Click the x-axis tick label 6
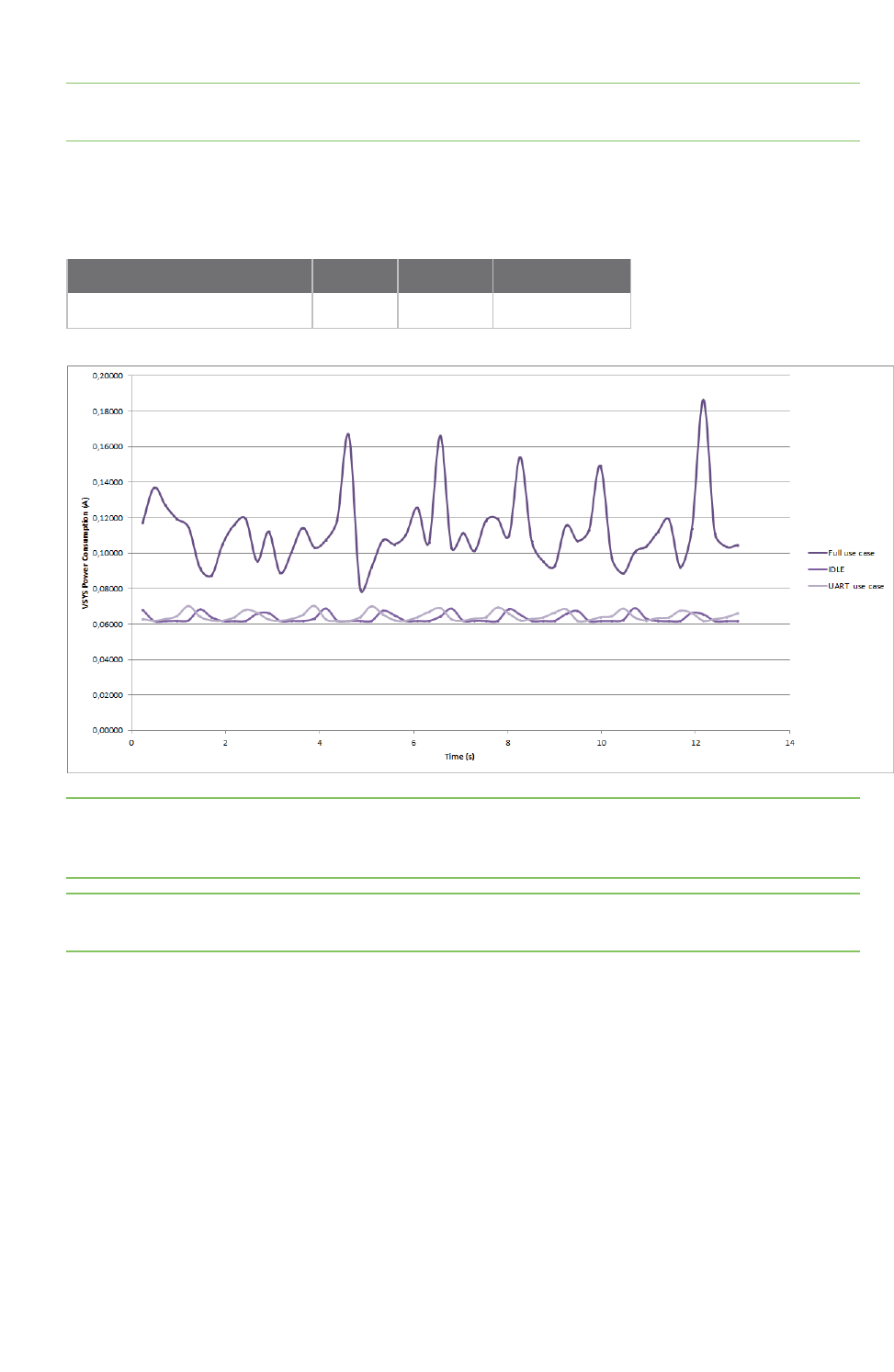The width and height of the screenshot is (894, 1372). (413, 743)
